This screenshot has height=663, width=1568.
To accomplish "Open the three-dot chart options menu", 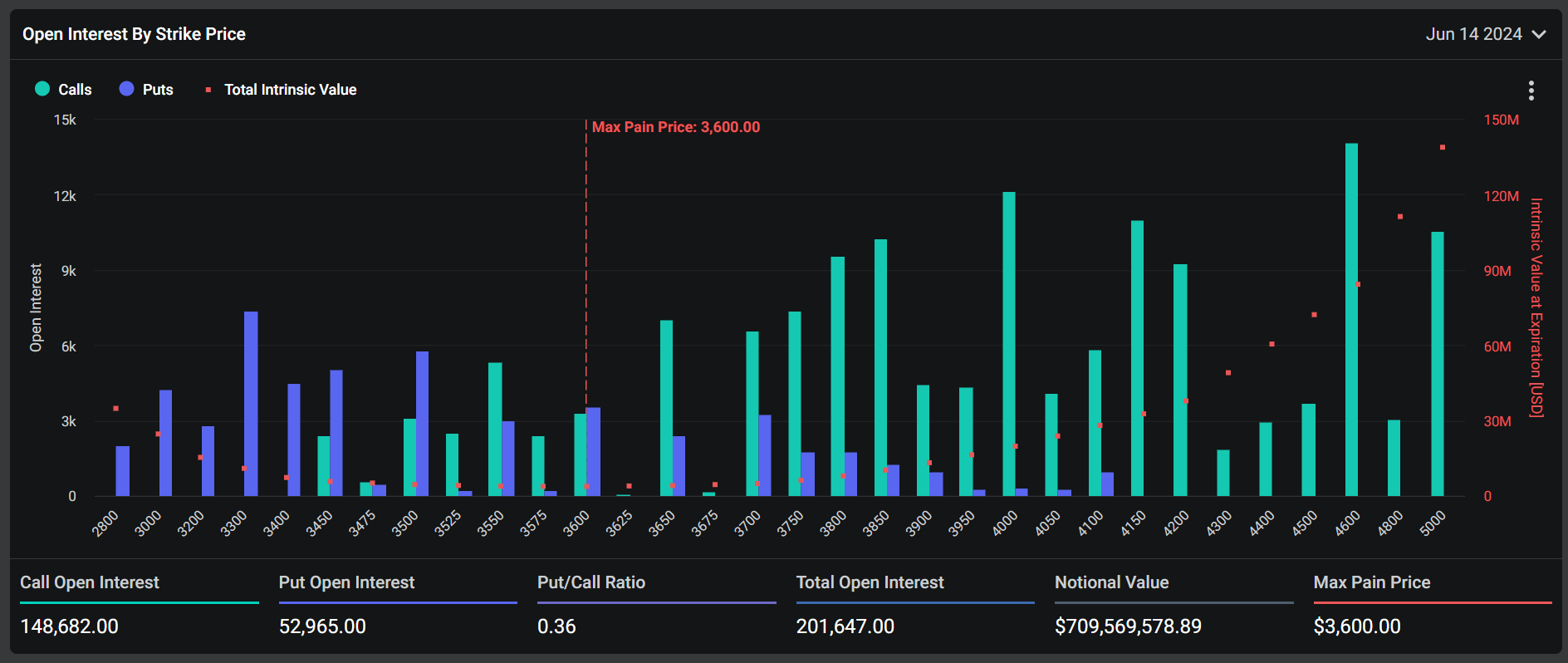I will (1531, 91).
